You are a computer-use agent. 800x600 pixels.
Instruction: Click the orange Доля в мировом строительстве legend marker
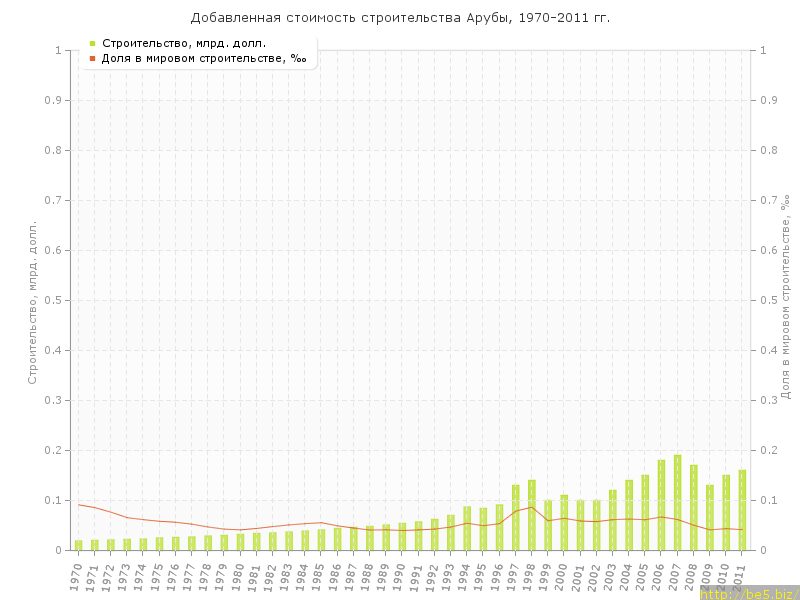[92, 59]
